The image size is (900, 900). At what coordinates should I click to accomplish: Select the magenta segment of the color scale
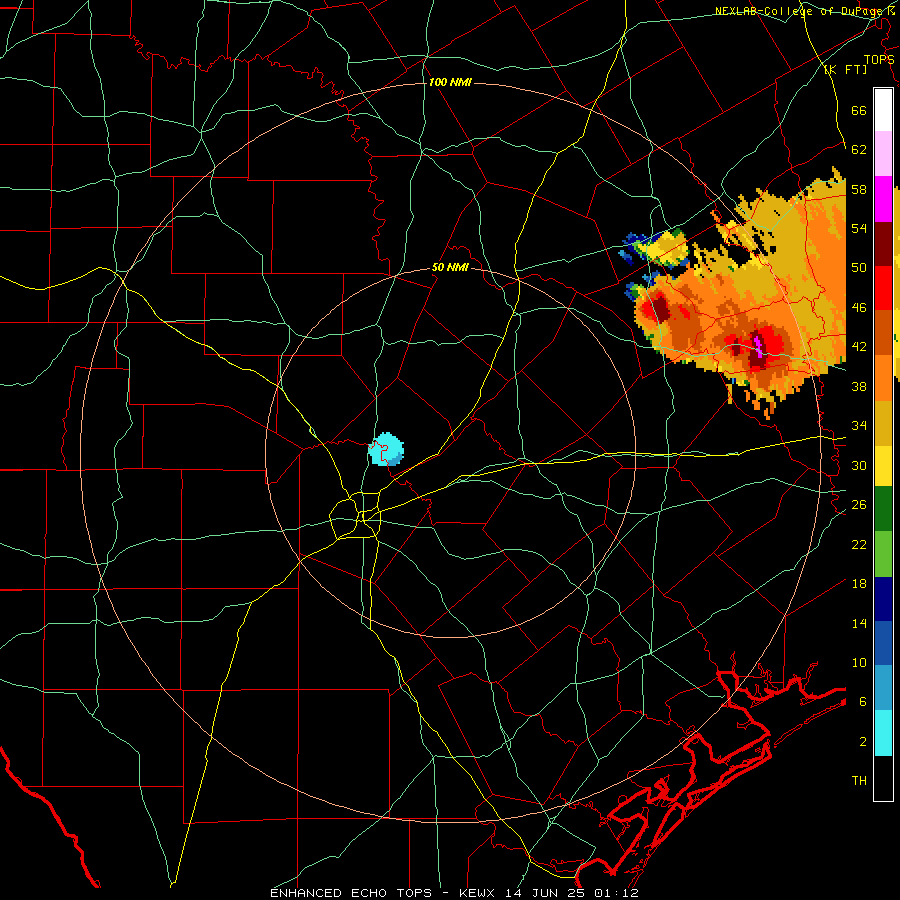click(x=883, y=199)
